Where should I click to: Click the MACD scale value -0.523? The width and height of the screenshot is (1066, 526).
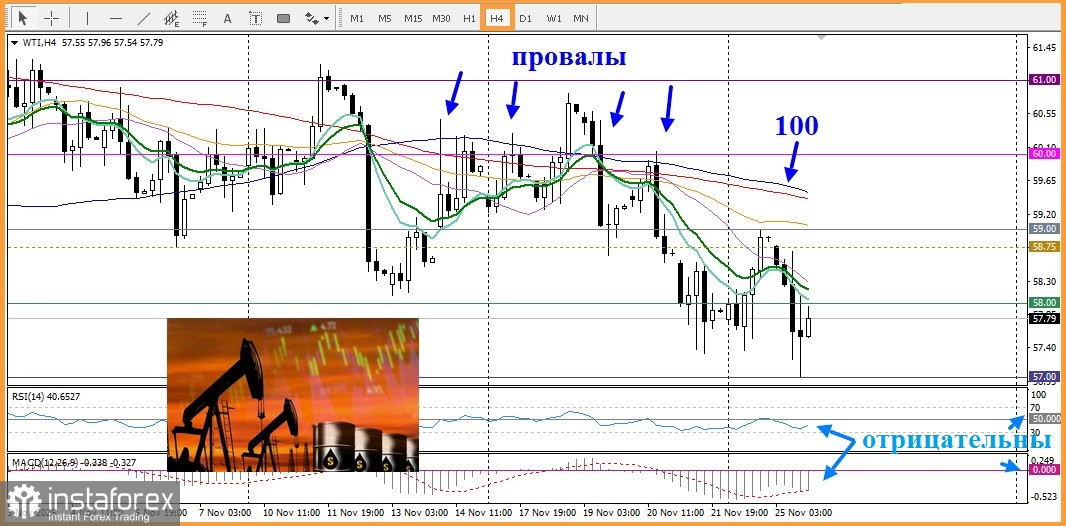tap(1044, 496)
